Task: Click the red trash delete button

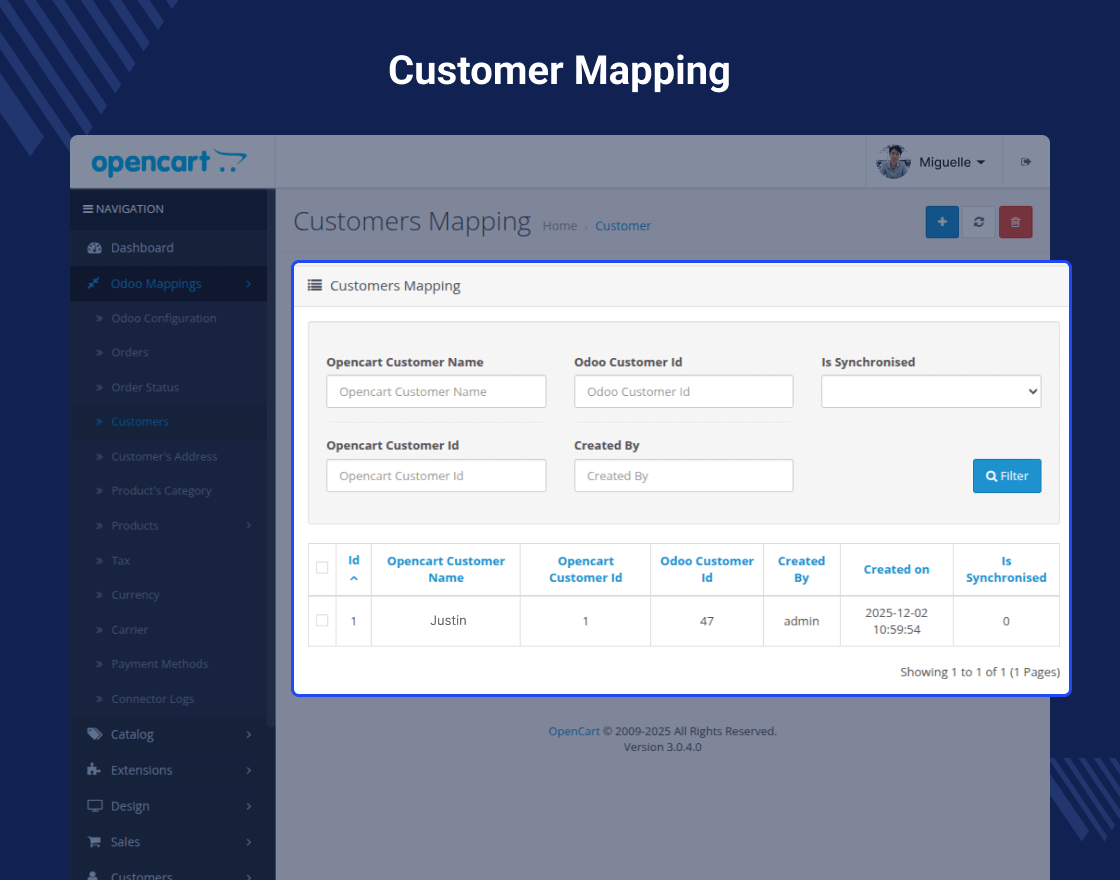Action: pos(1016,222)
